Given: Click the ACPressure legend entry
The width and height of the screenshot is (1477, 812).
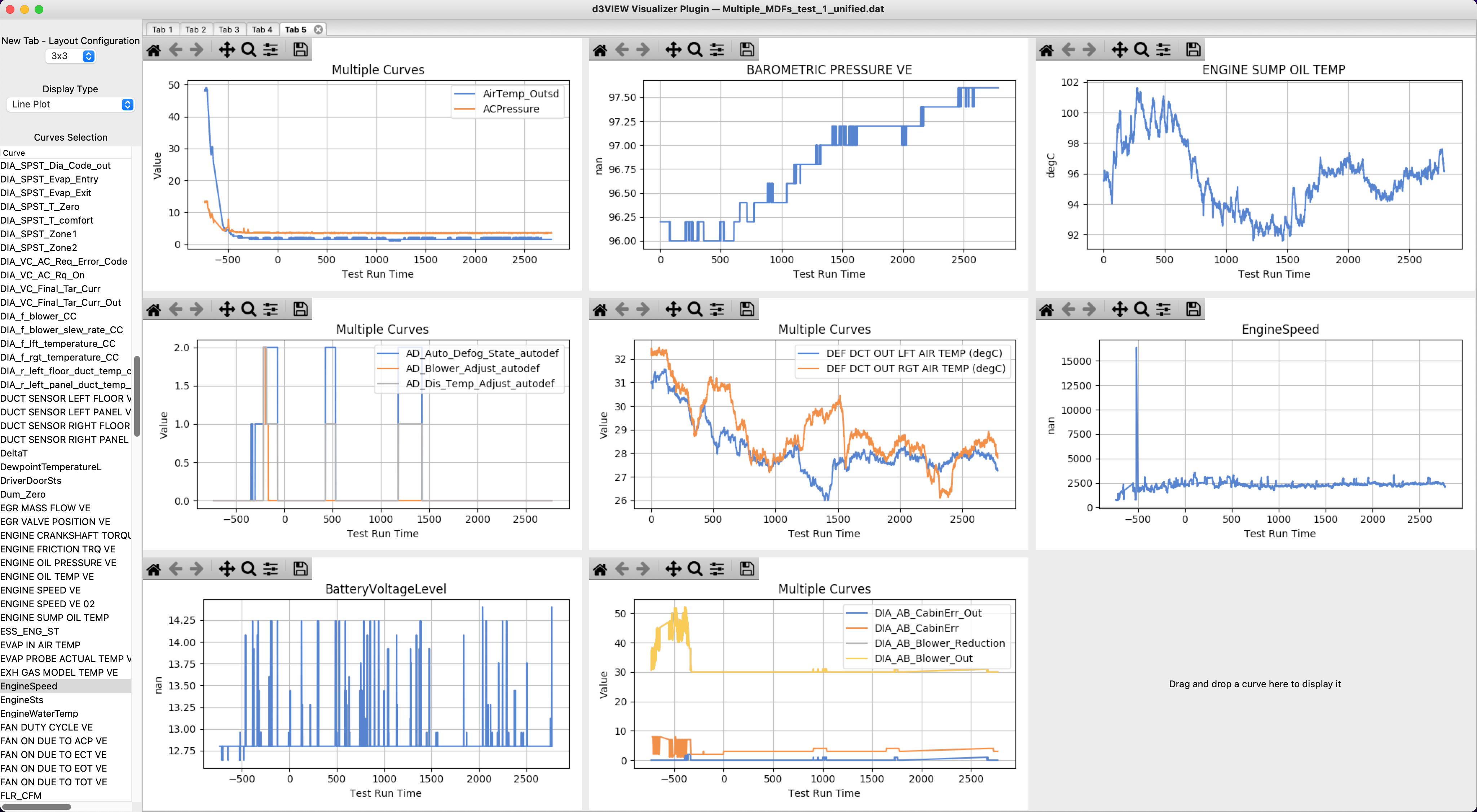Looking at the screenshot, I should point(511,109).
